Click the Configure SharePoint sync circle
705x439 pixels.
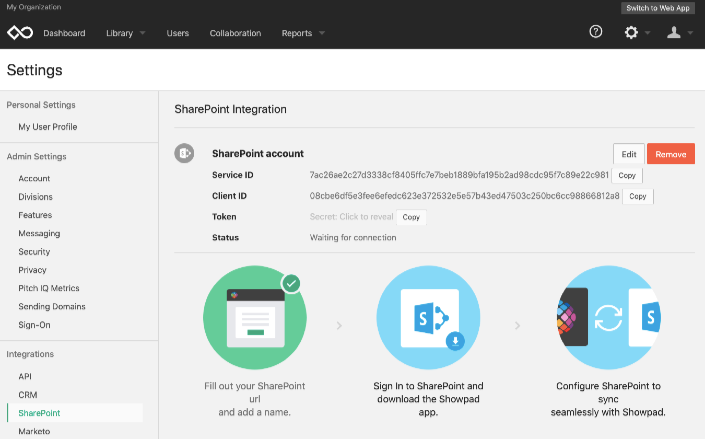pyautogui.click(x=608, y=318)
